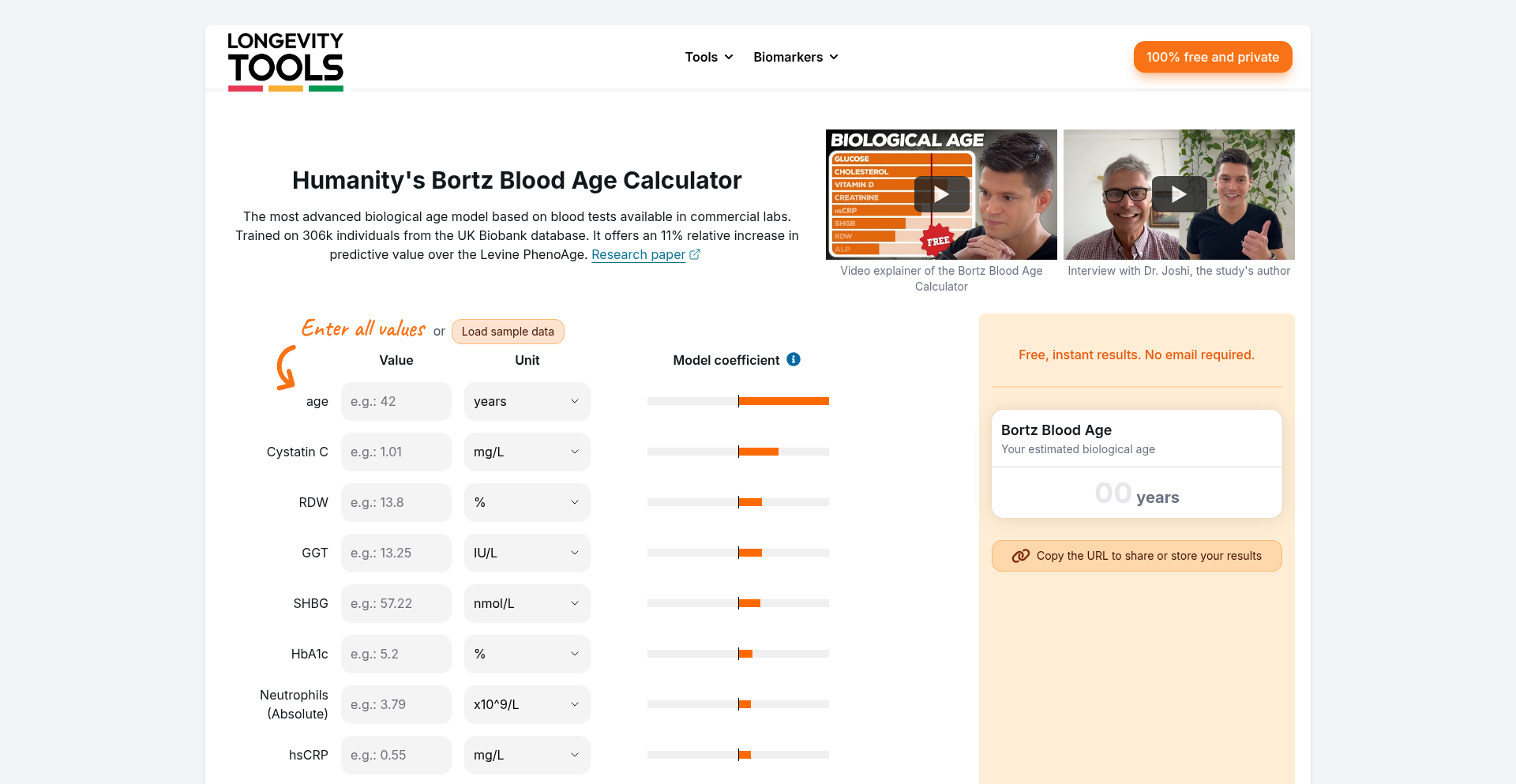
Task: Open the Tools menu
Action: (708, 57)
